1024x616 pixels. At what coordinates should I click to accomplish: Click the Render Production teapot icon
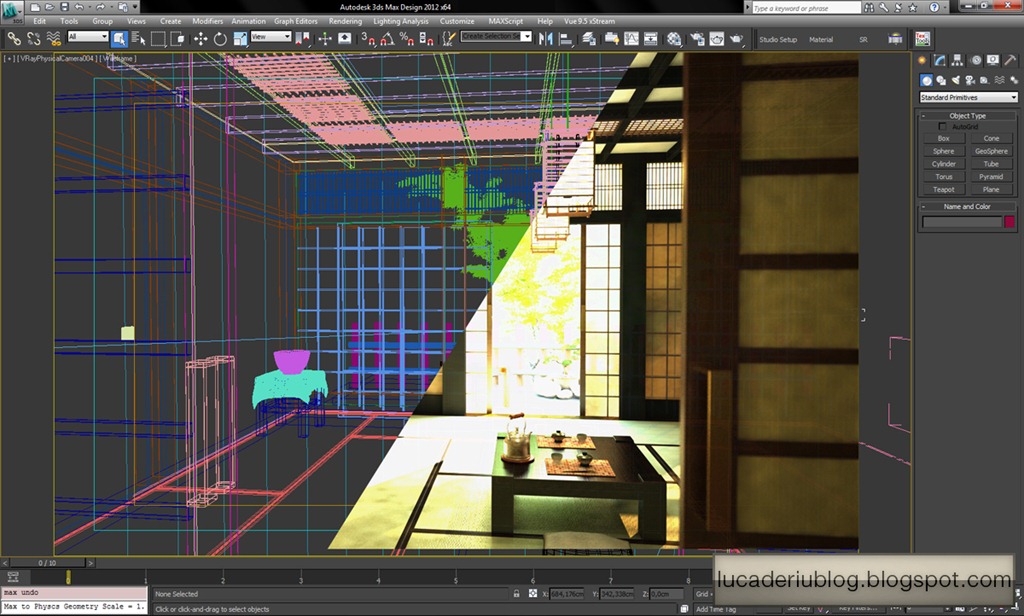[x=737, y=39]
